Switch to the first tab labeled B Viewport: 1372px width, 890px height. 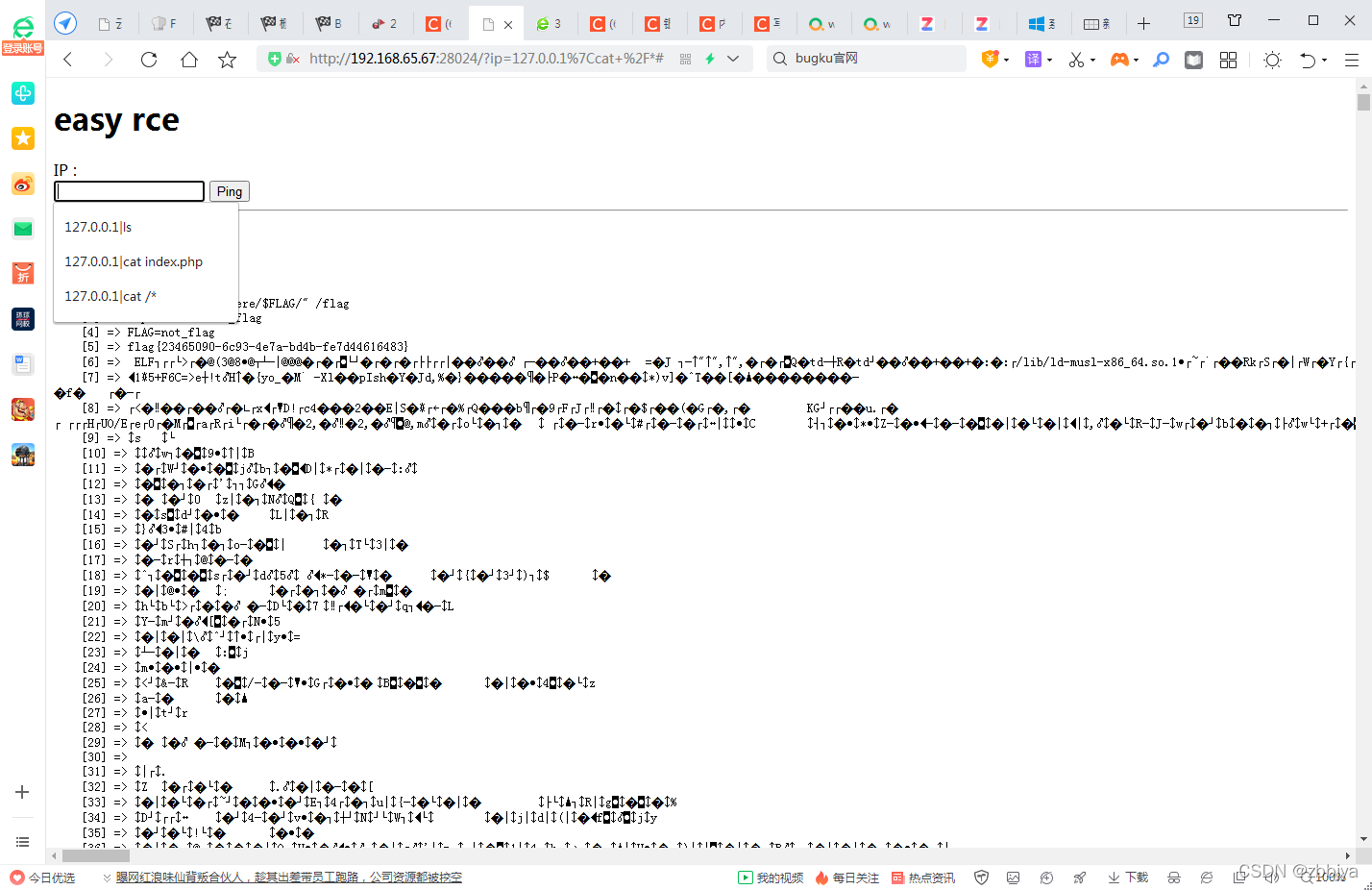pos(330,24)
